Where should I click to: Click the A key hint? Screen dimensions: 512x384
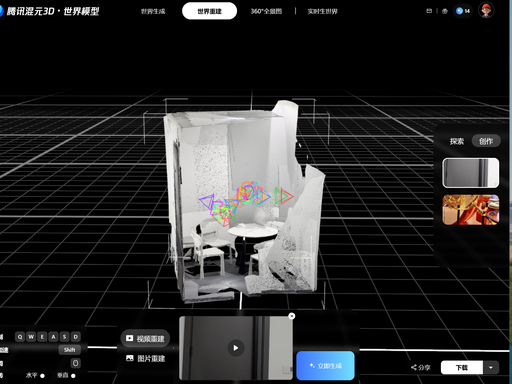click(53, 337)
